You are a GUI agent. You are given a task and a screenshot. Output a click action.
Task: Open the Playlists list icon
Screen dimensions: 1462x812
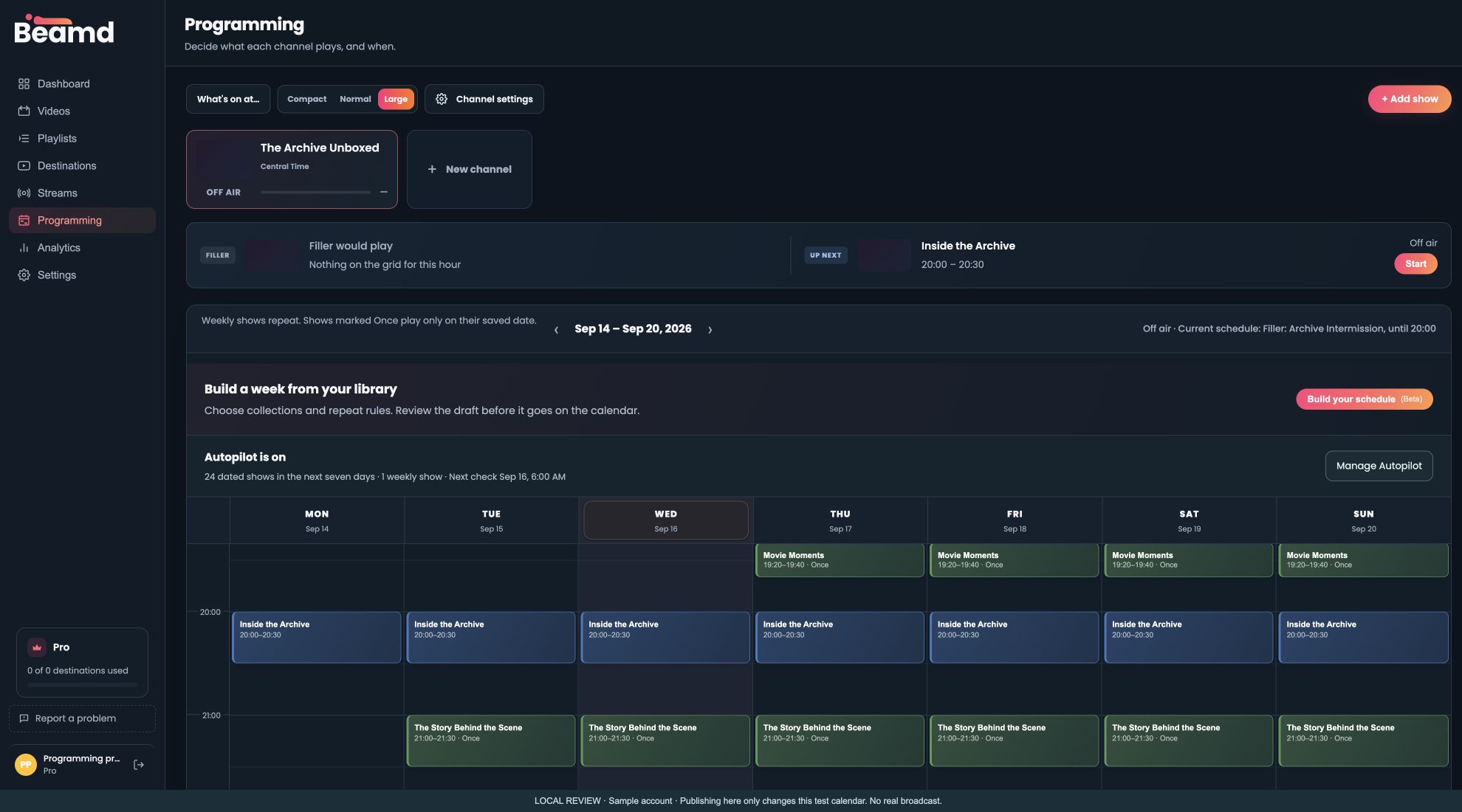pyautogui.click(x=24, y=139)
